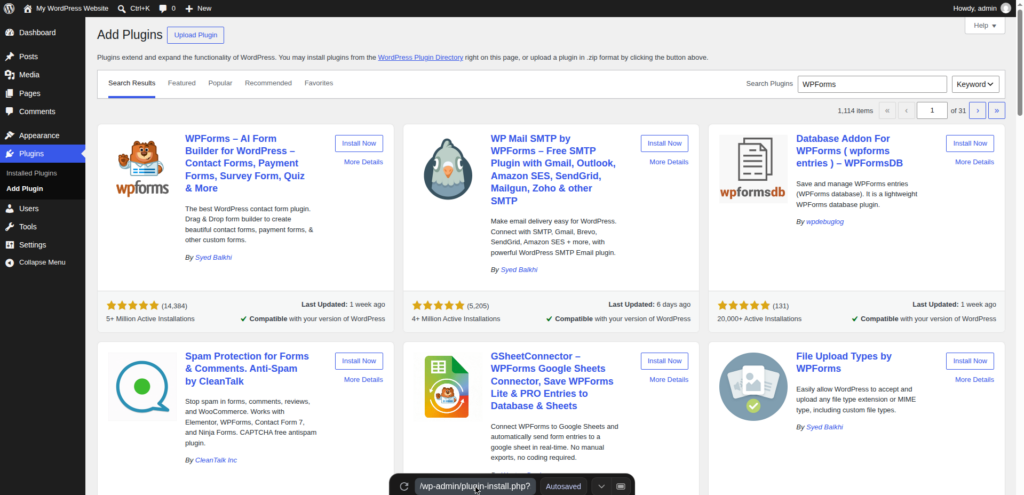Screen dimensions: 1024x495
Task: Open Installed Plugins submenu item
Action: (31, 173)
